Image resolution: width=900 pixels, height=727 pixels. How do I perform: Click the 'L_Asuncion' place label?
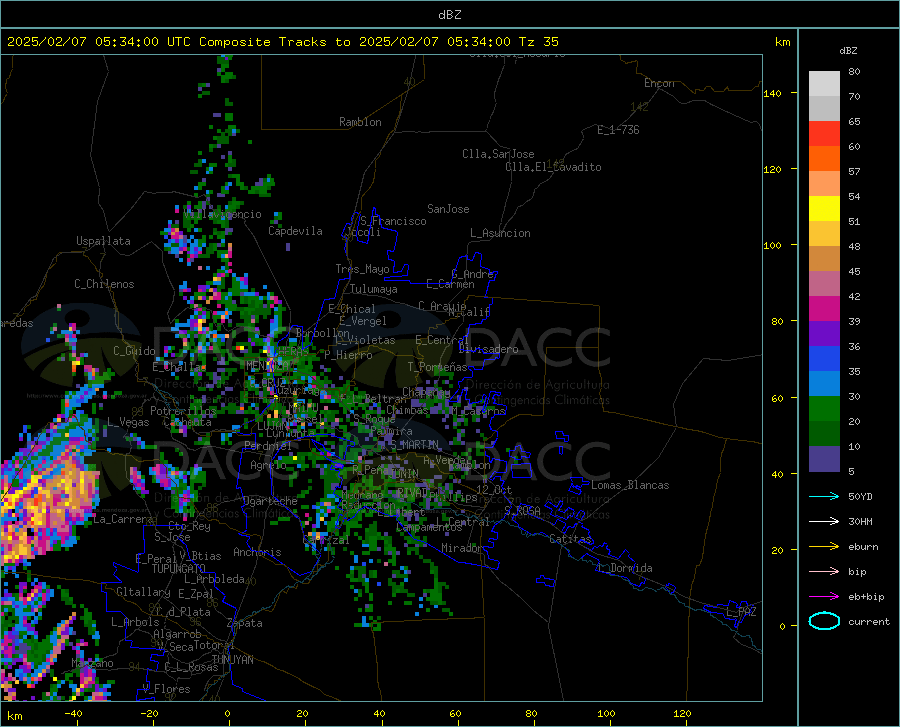coord(500,233)
